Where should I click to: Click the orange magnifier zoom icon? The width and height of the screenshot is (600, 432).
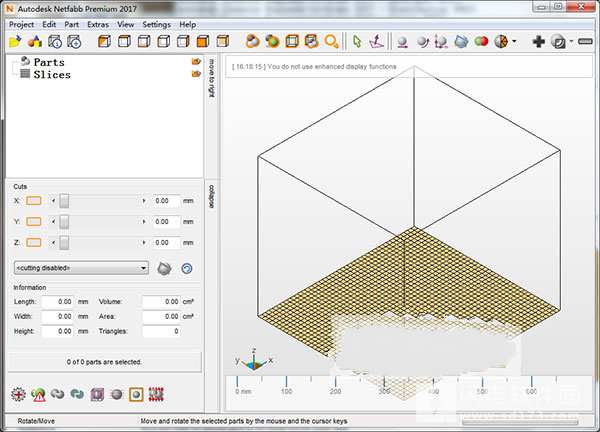tap(331, 41)
